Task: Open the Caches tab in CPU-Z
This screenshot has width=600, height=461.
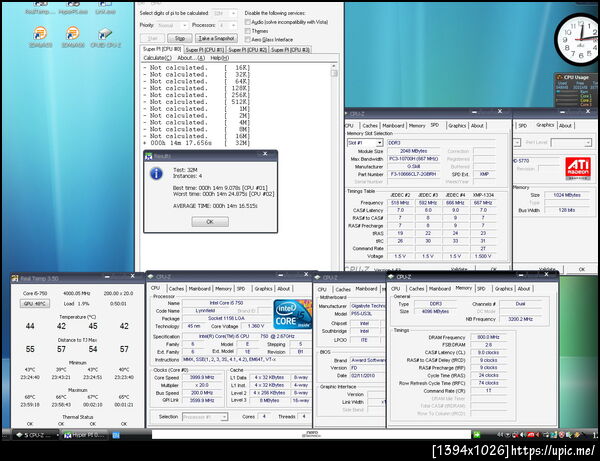Action: [177, 288]
